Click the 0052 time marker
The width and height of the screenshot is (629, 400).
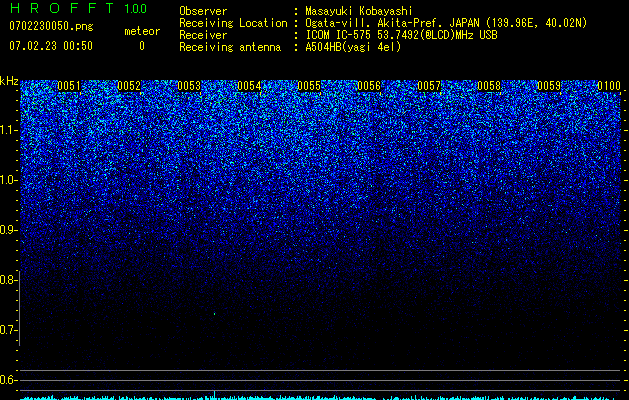pos(129,86)
